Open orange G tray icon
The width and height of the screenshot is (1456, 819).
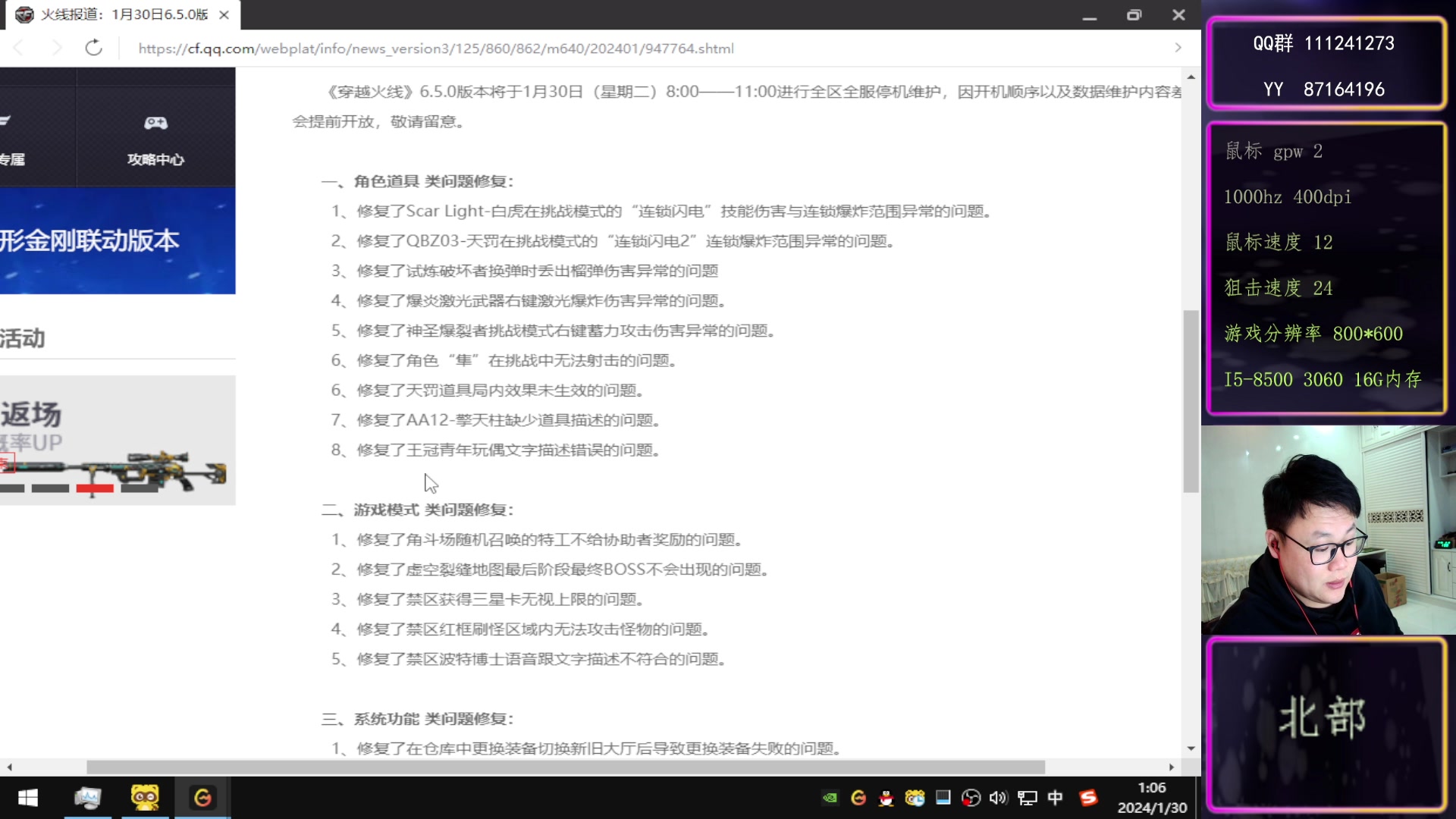click(x=858, y=798)
